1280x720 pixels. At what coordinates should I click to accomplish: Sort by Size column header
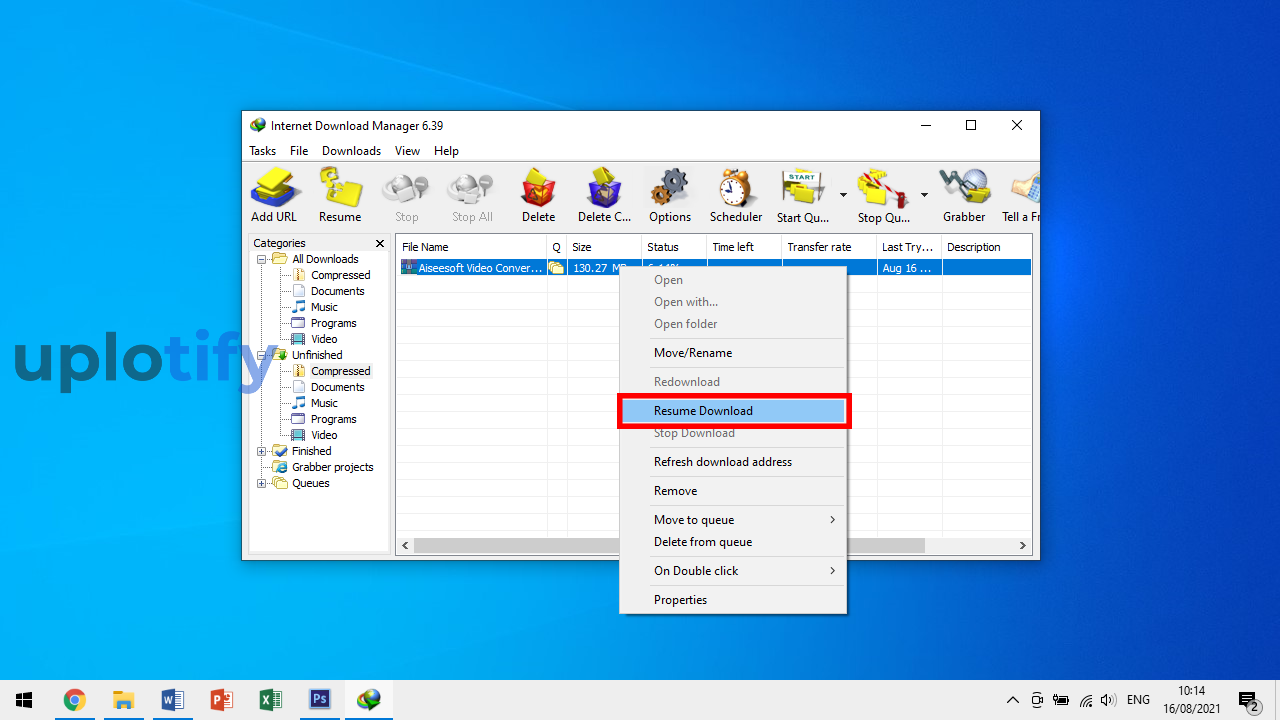tap(604, 247)
